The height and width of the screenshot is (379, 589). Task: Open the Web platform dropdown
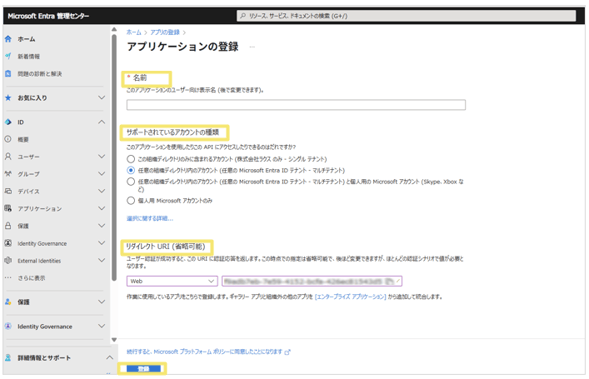pyautogui.click(x=172, y=281)
